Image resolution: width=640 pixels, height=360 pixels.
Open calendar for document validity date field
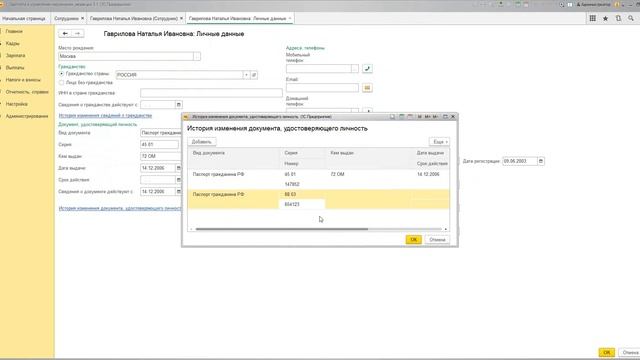pyautogui.click(x=178, y=192)
